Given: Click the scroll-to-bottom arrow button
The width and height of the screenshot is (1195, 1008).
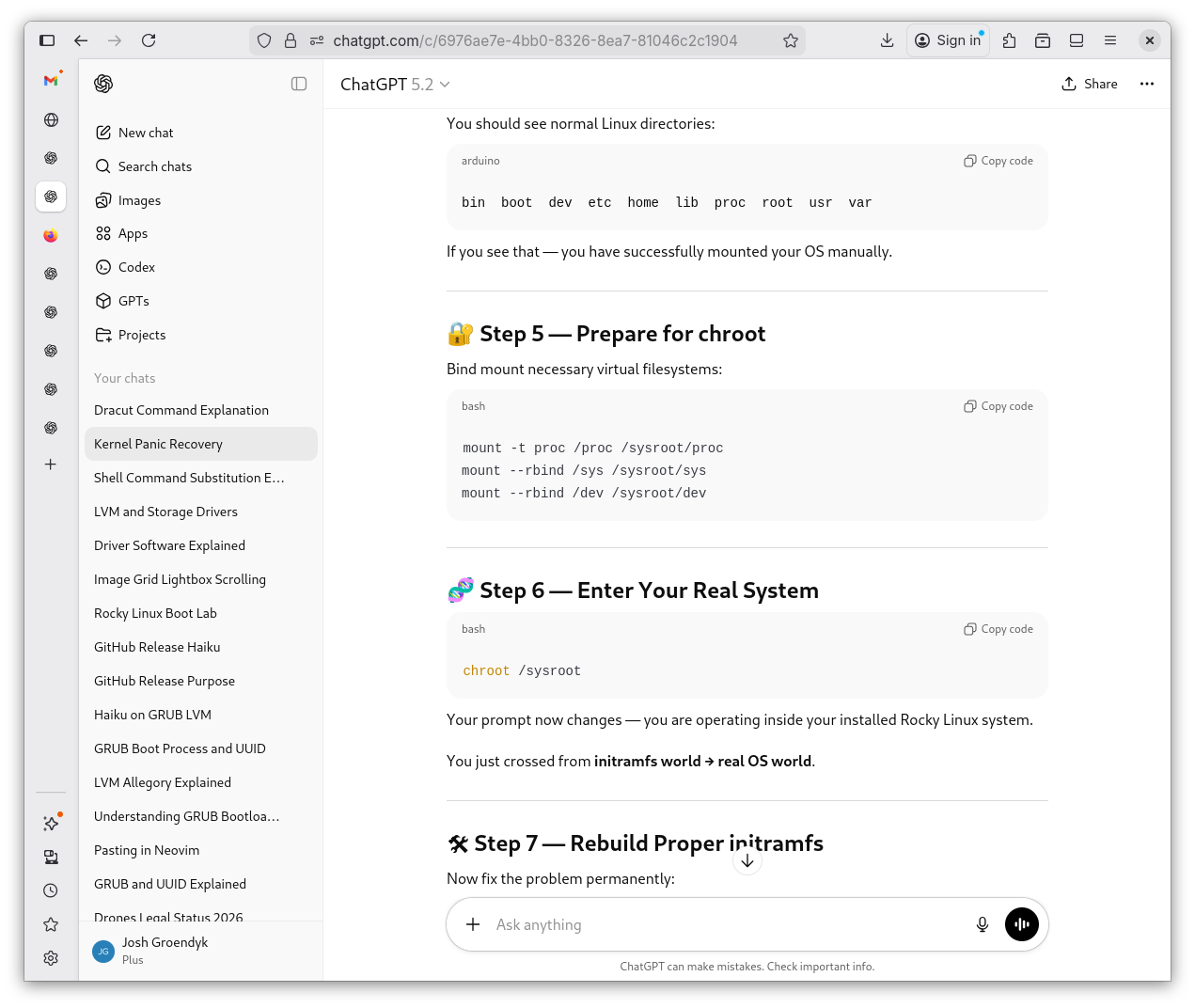Looking at the screenshot, I should [x=747, y=860].
